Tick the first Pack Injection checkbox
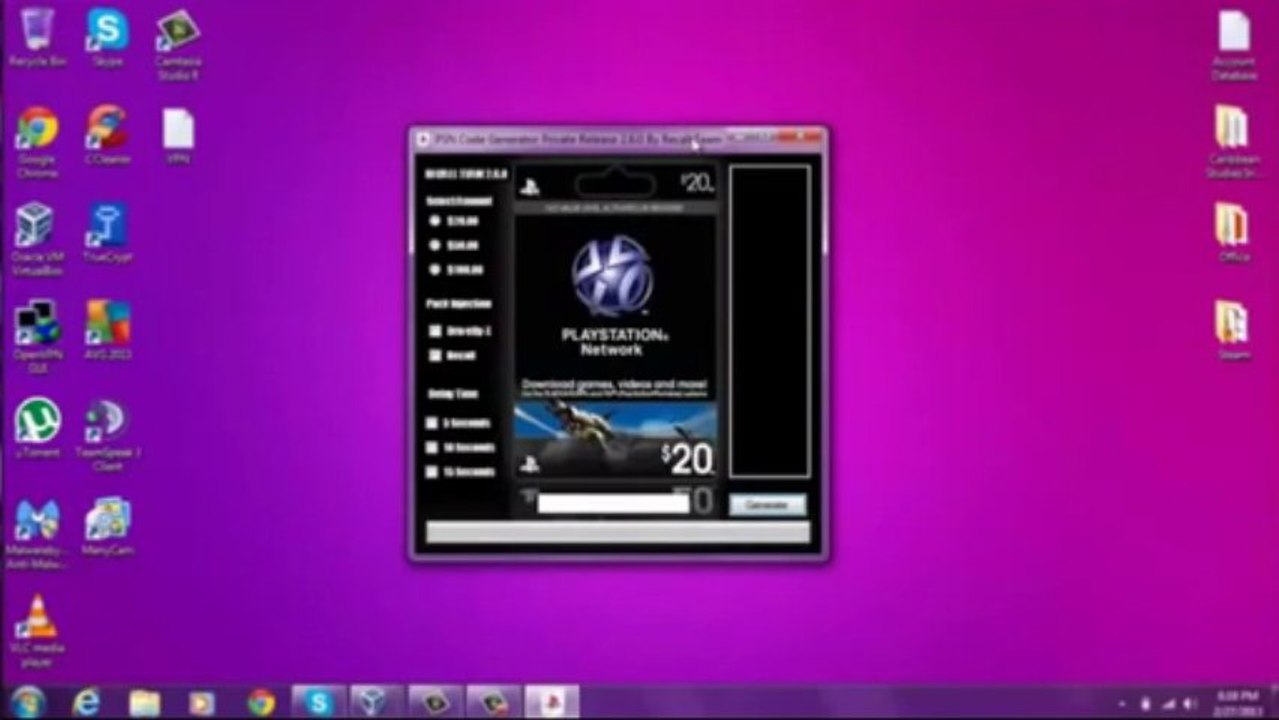1279x720 pixels. tap(435, 331)
